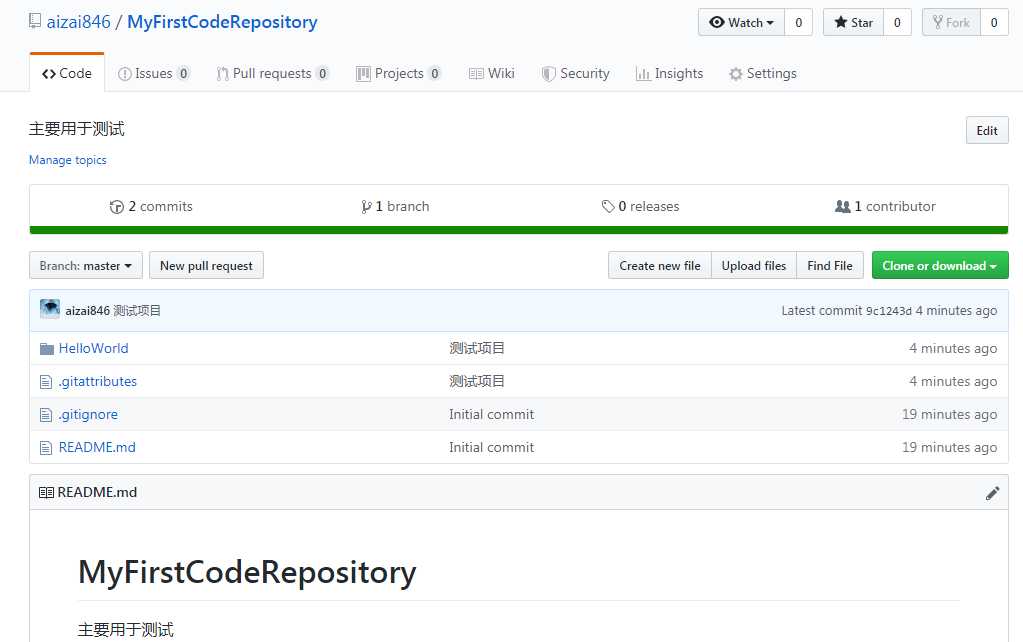The width and height of the screenshot is (1023, 642).
Task: Open the 测试项目 commit message in .gitattributes row
Action: coord(477,381)
